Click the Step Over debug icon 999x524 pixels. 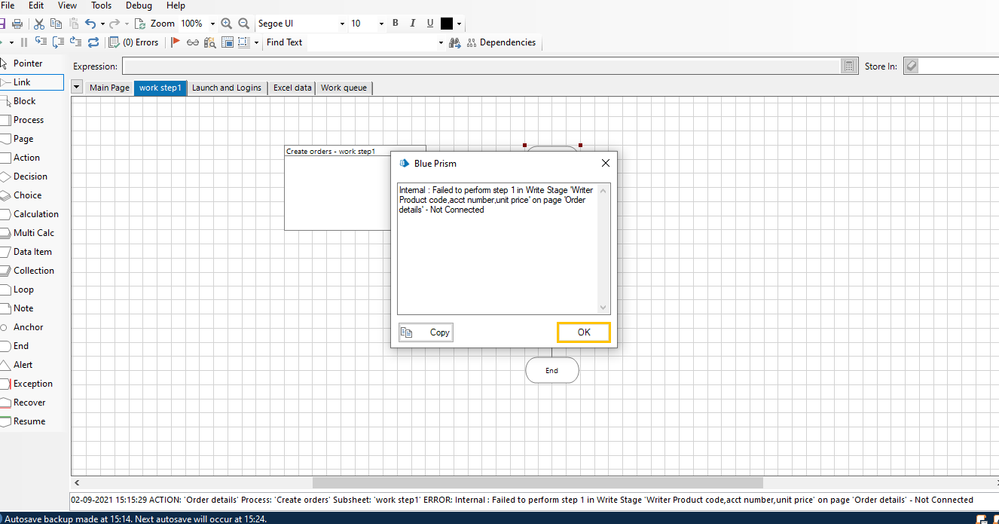point(58,42)
